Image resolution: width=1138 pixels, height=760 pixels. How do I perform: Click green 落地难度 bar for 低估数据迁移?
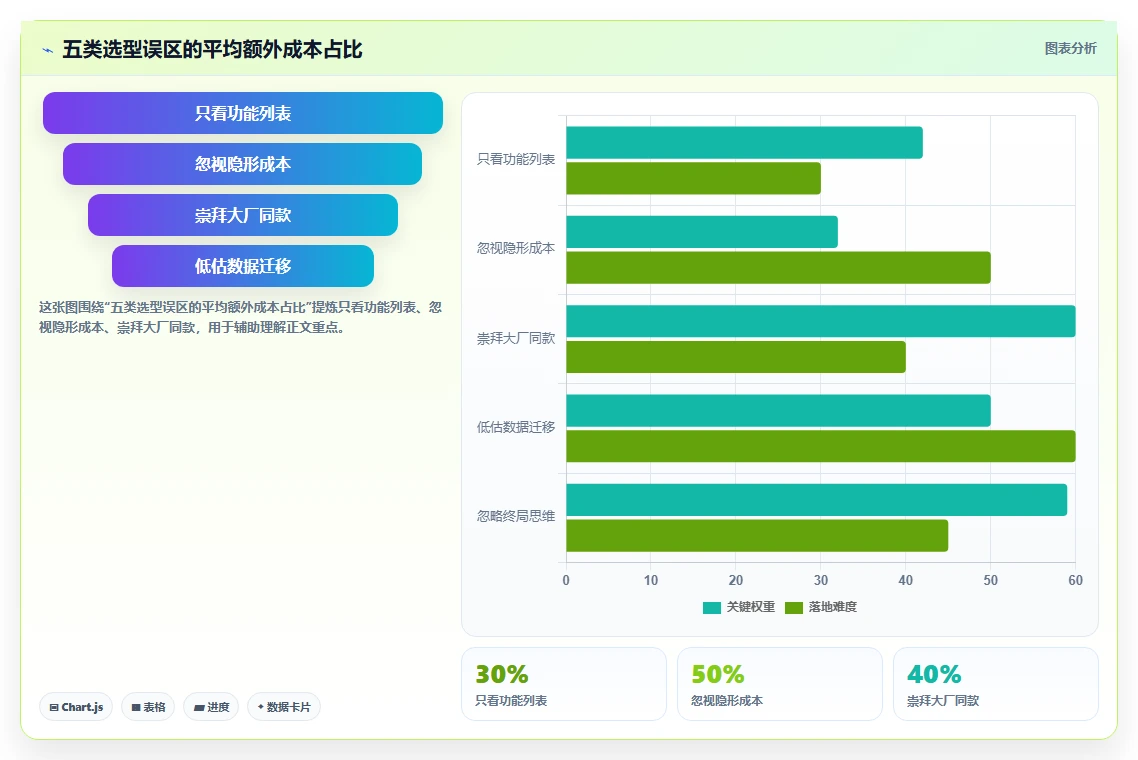pyautogui.click(x=821, y=446)
